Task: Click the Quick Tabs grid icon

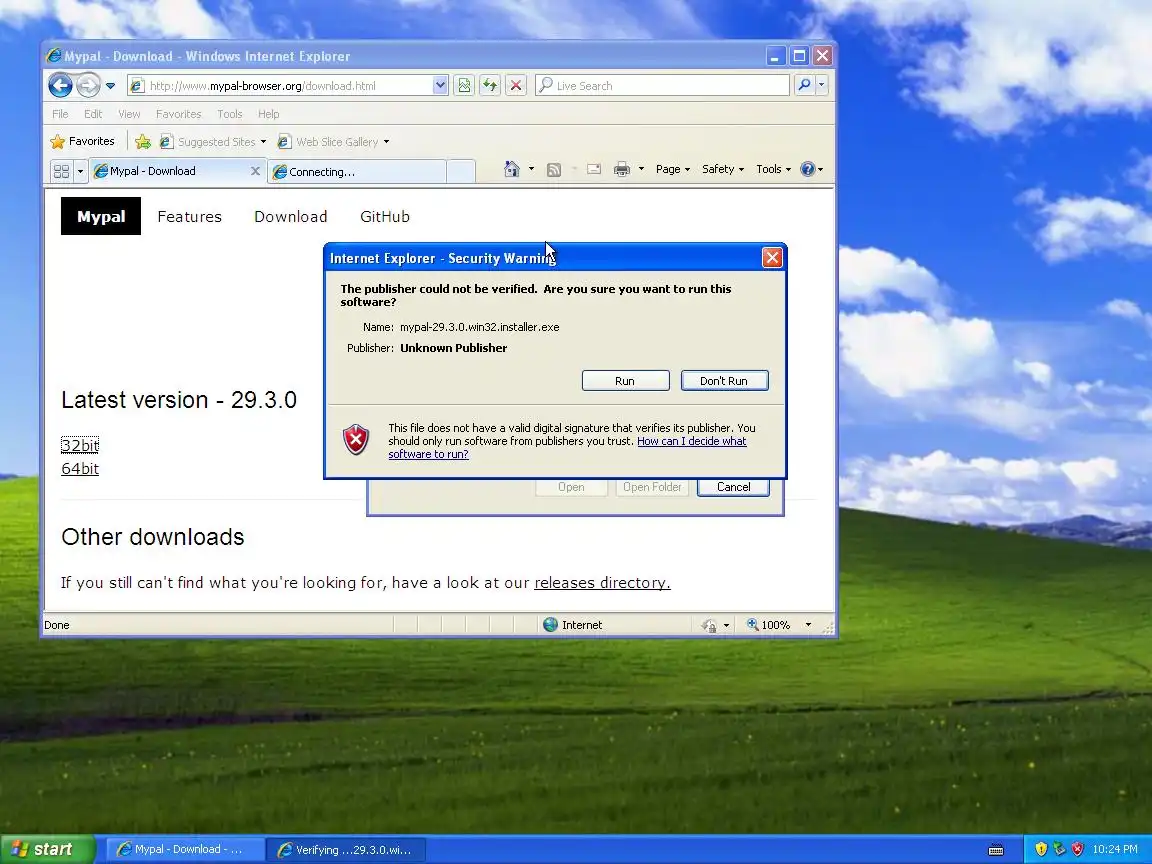Action: [x=62, y=171]
